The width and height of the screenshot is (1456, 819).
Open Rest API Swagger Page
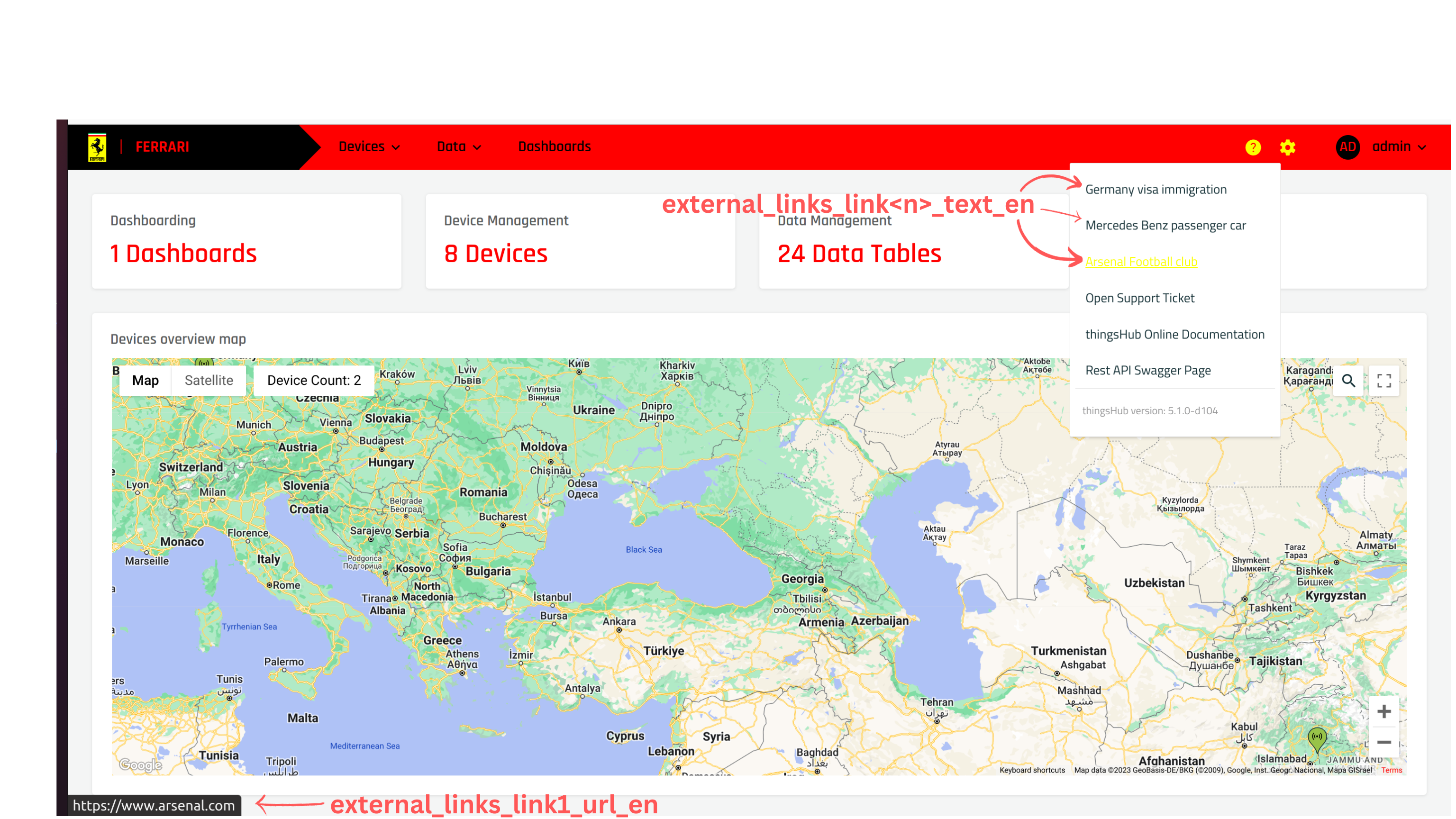coord(1147,370)
